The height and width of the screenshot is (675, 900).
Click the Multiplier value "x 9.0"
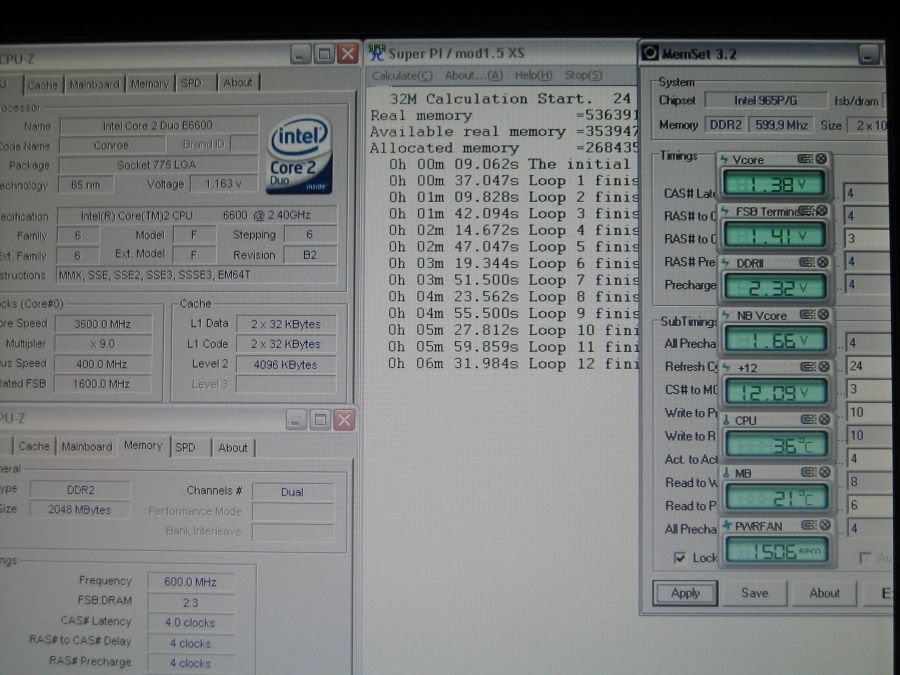(x=103, y=344)
